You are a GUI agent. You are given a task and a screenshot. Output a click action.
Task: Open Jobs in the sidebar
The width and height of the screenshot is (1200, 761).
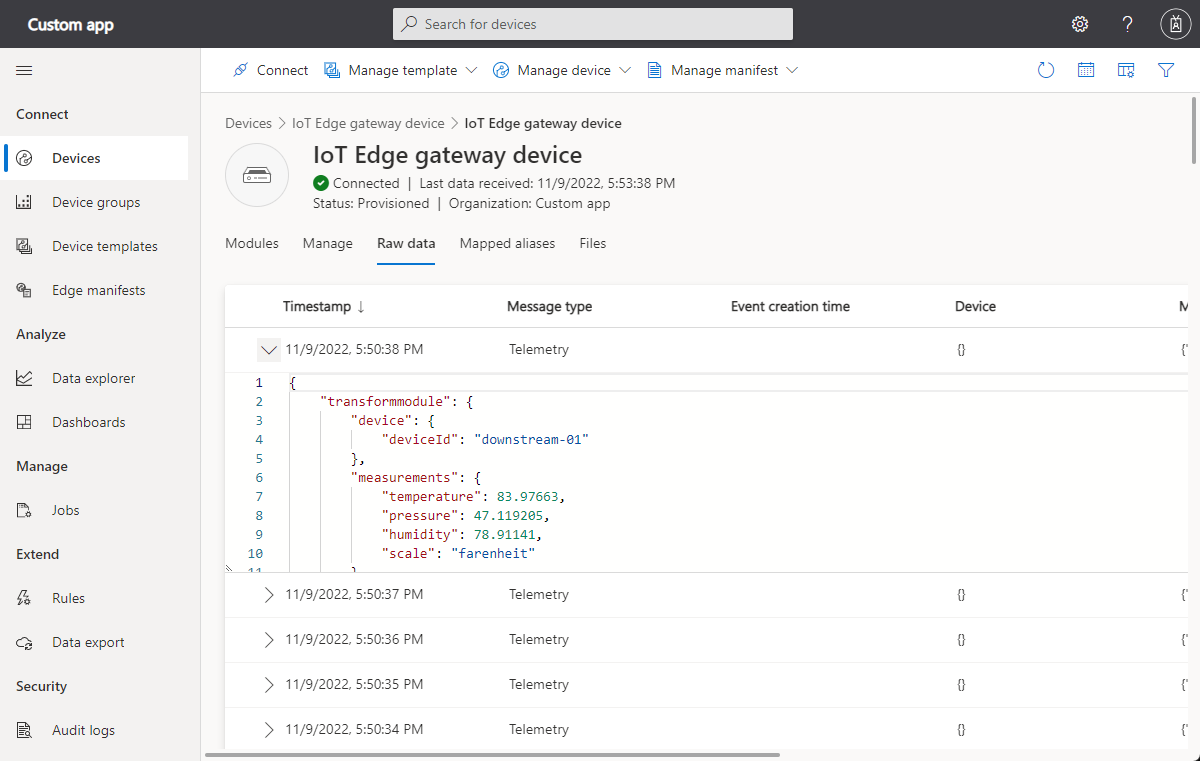(94, 510)
